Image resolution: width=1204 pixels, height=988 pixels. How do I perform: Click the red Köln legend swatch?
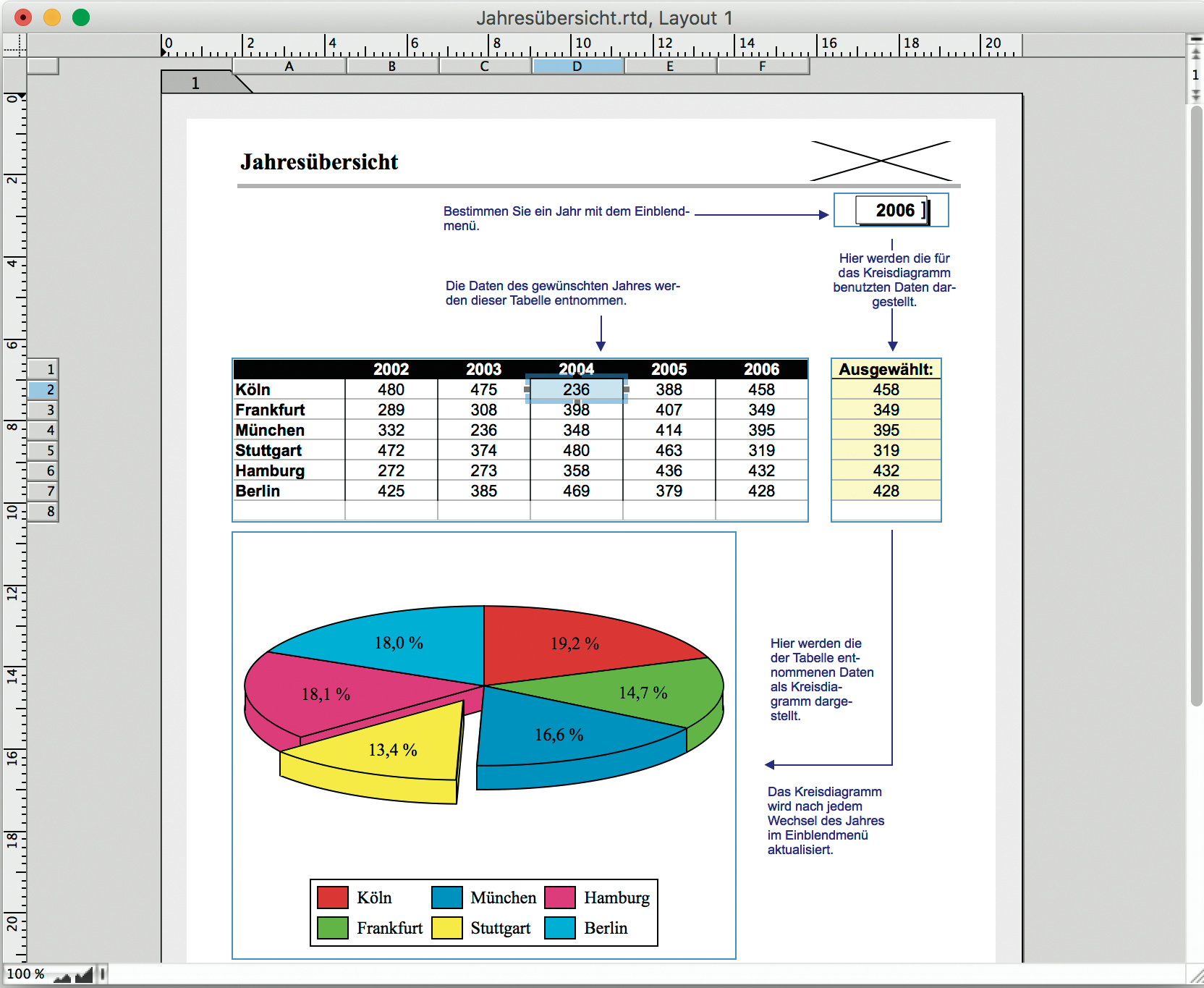click(333, 898)
